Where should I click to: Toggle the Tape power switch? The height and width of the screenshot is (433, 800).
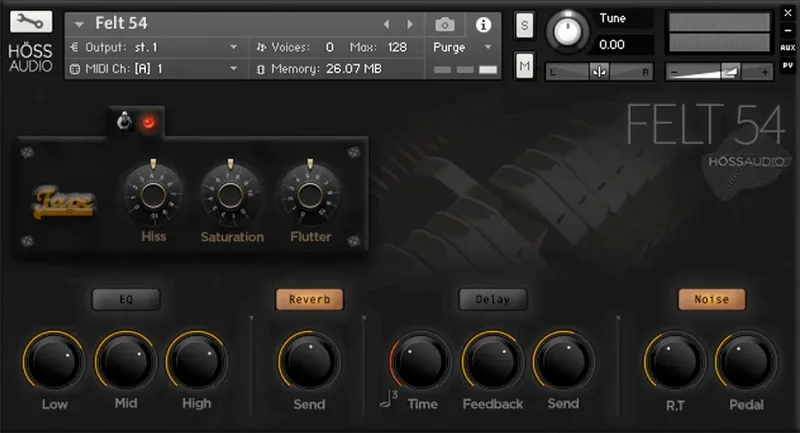(x=124, y=121)
